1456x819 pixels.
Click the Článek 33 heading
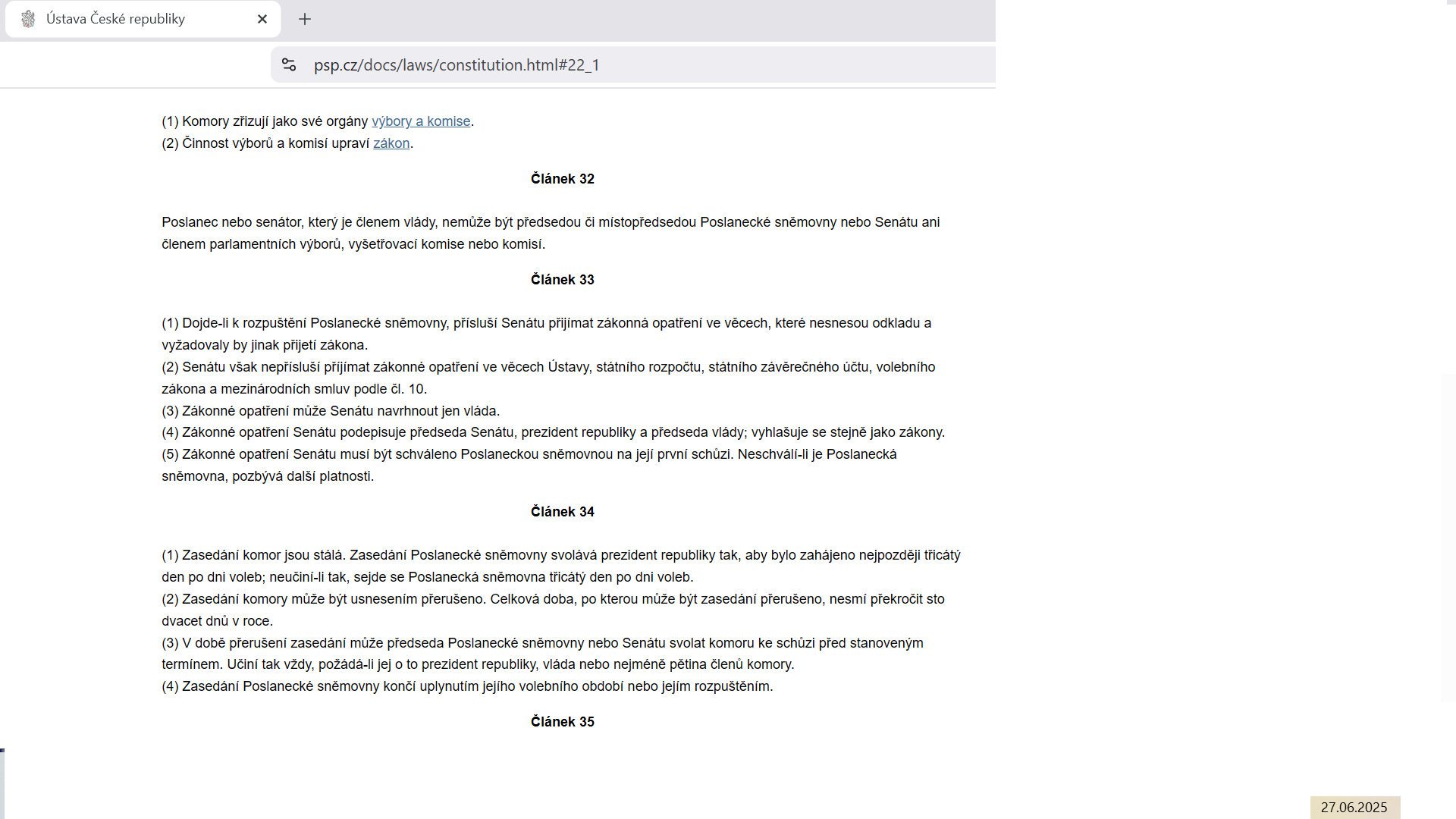tap(563, 280)
